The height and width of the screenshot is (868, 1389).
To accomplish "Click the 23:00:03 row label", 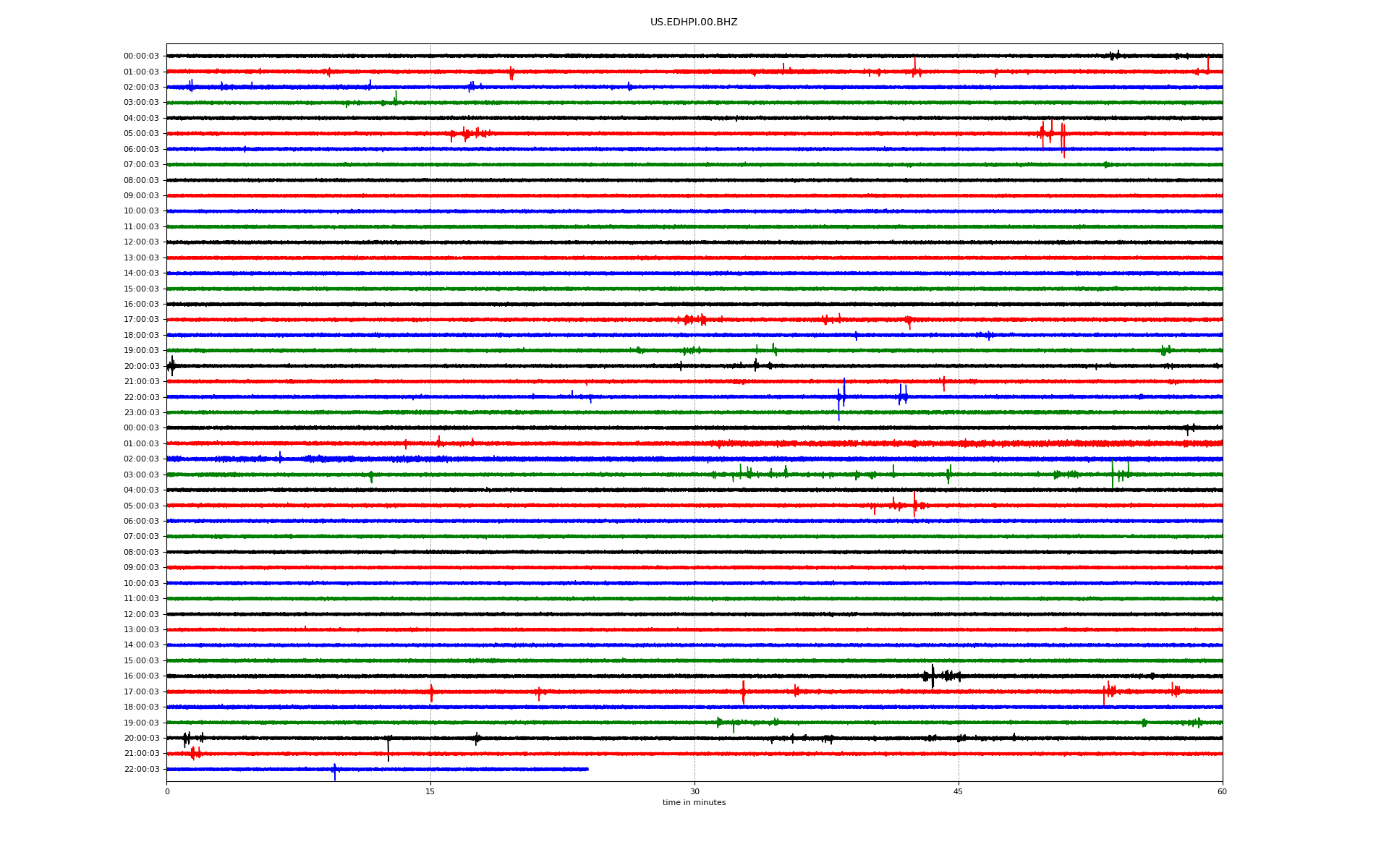I will click(x=141, y=412).
